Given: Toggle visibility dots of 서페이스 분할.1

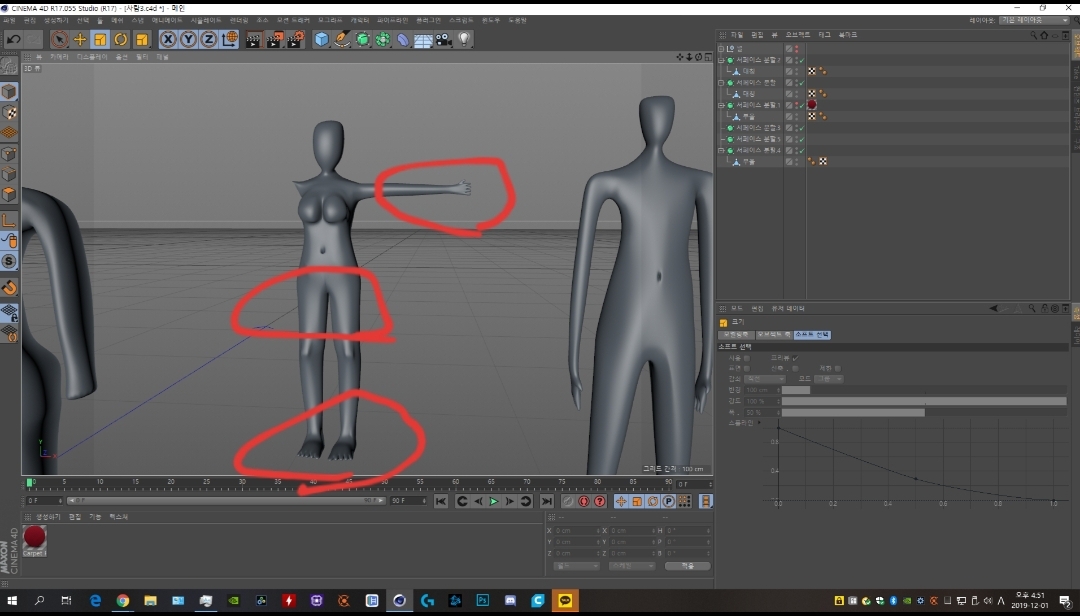Looking at the screenshot, I should pyautogui.click(x=796, y=105).
